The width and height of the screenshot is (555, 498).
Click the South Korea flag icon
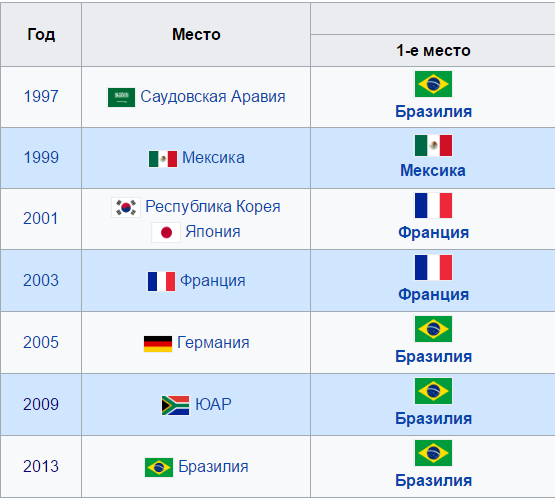pos(126,207)
